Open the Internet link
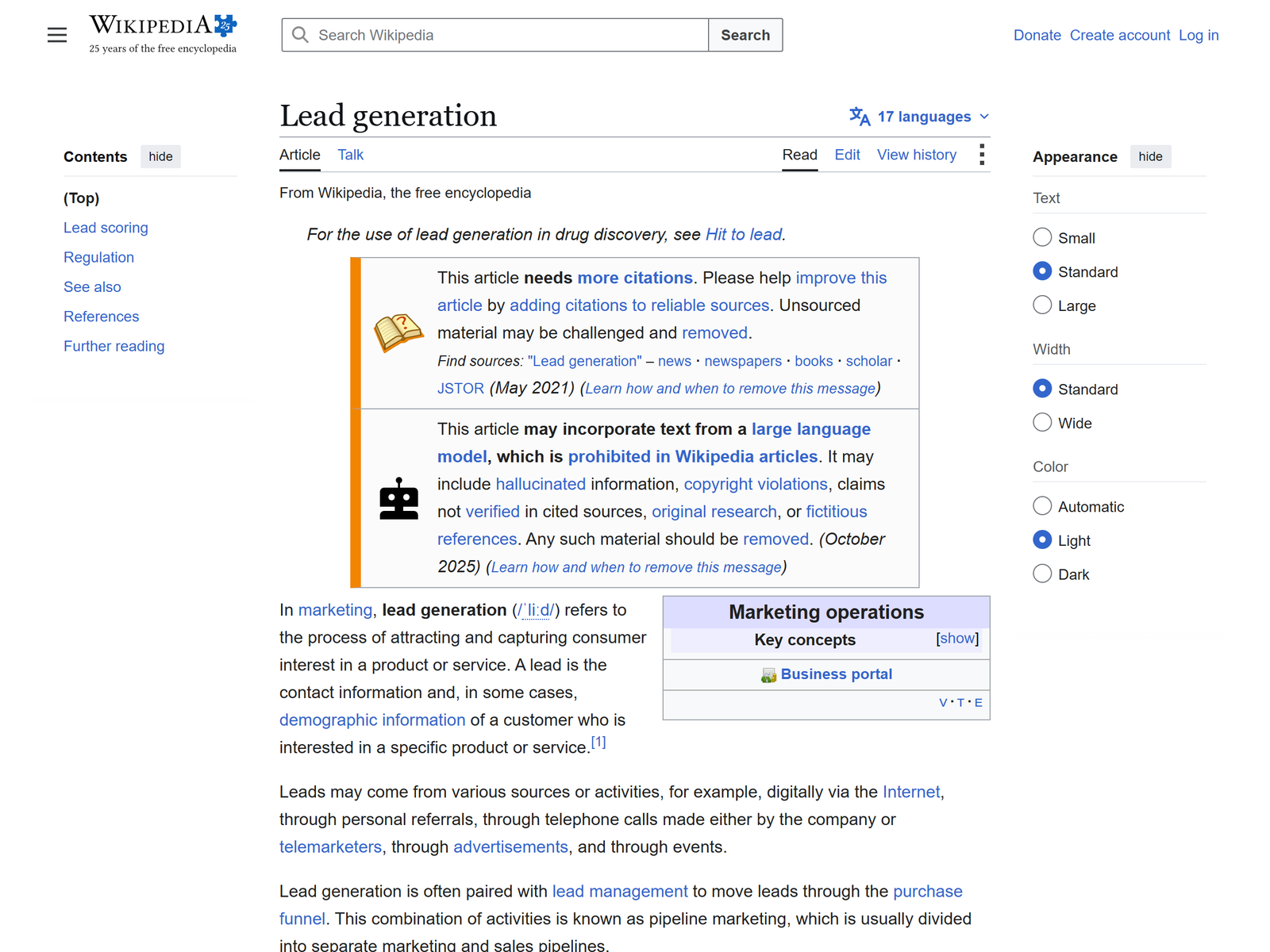The width and height of the screenshot is (1270, 952). click(x=911, y=792)
